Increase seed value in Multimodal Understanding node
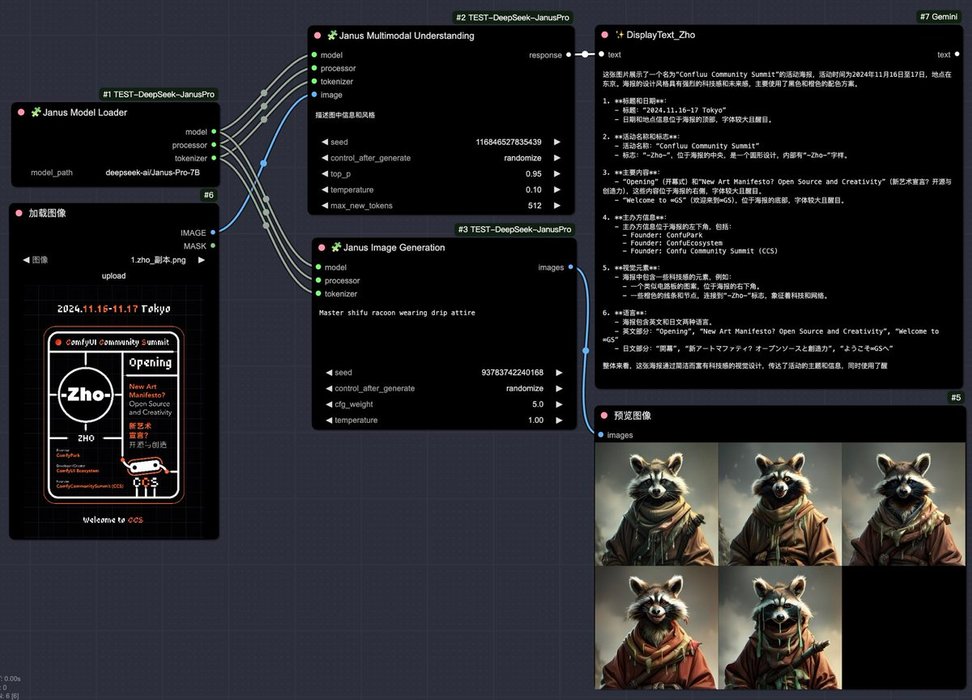The width and height of the screenshot is (972, 700). click(557, 142)
